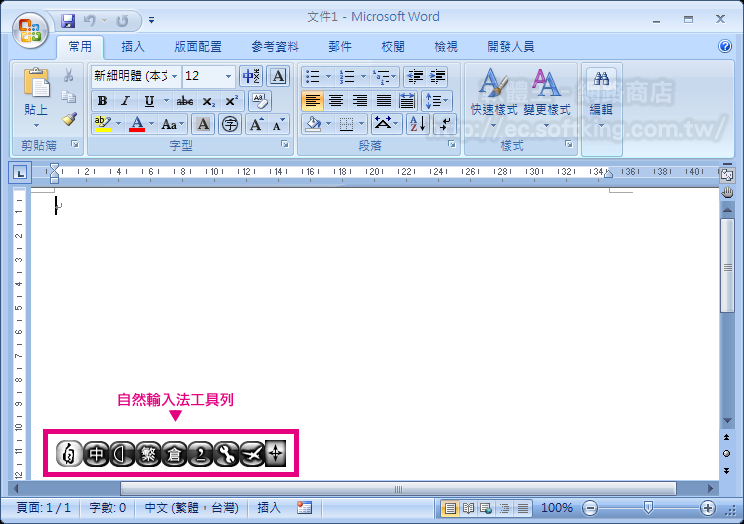
Task: Click the wrench icon on IME toolbar
Action: point(226,455)
